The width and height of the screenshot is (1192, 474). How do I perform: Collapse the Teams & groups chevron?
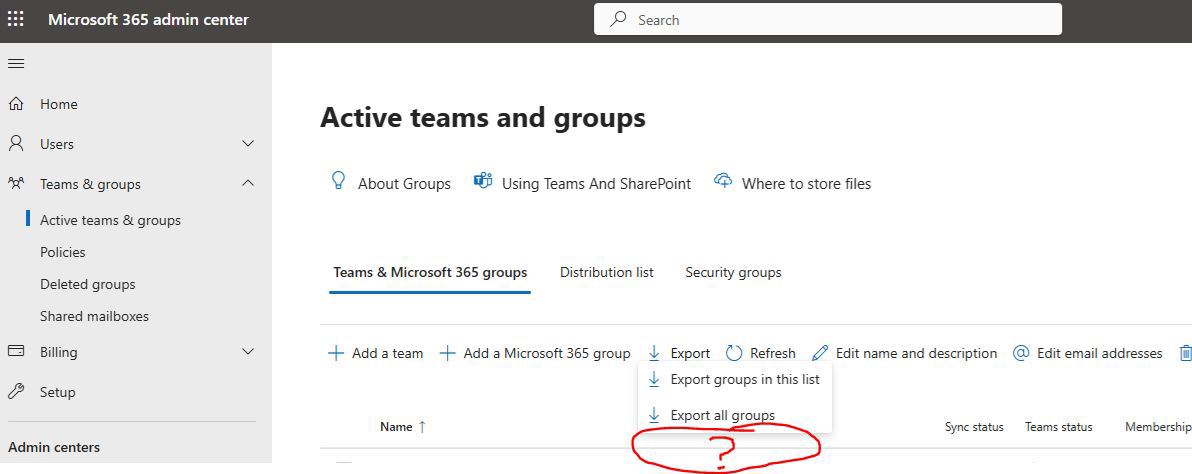248,183
